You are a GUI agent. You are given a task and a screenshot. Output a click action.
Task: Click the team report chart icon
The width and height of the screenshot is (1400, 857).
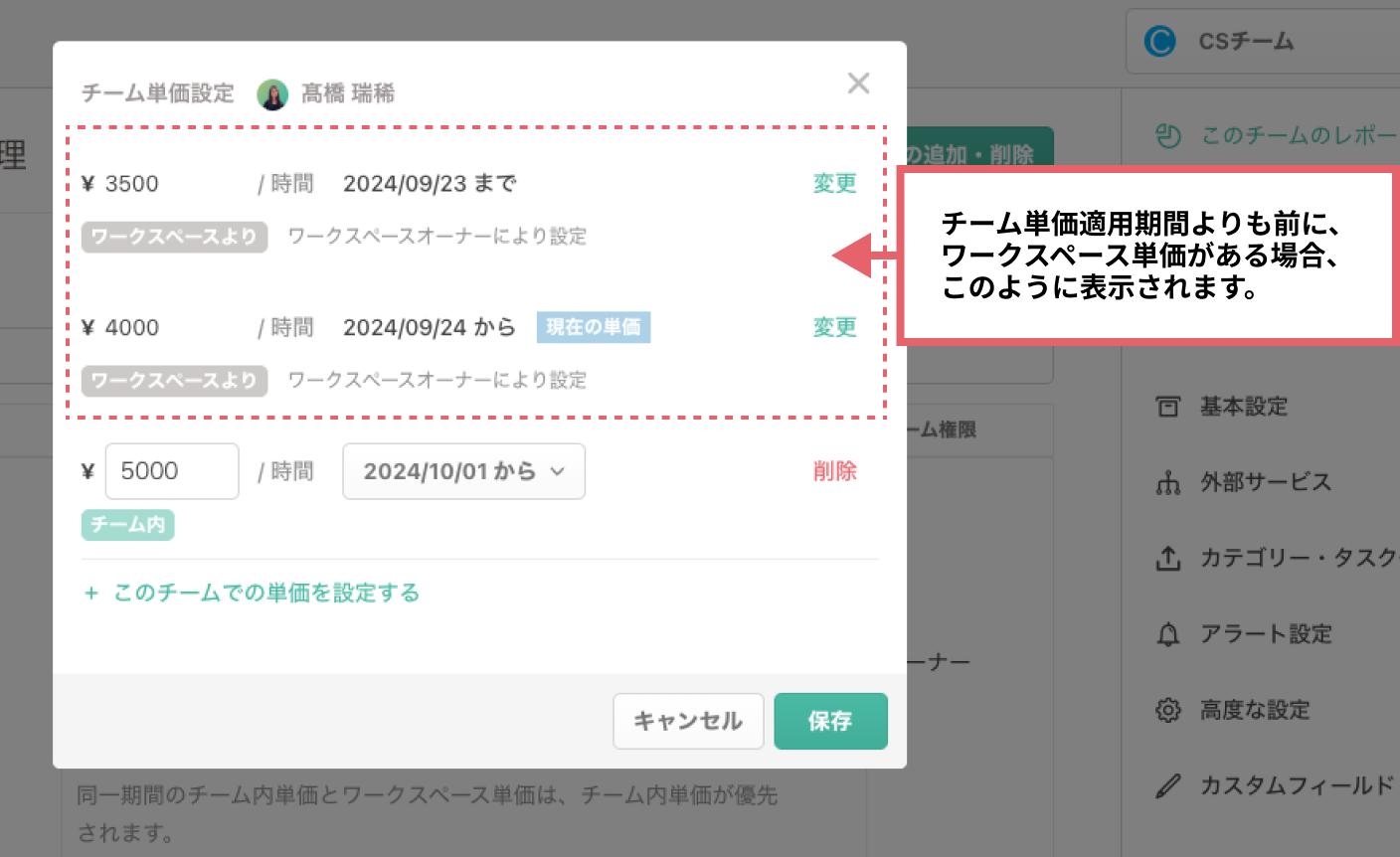tap(1168, 136)
